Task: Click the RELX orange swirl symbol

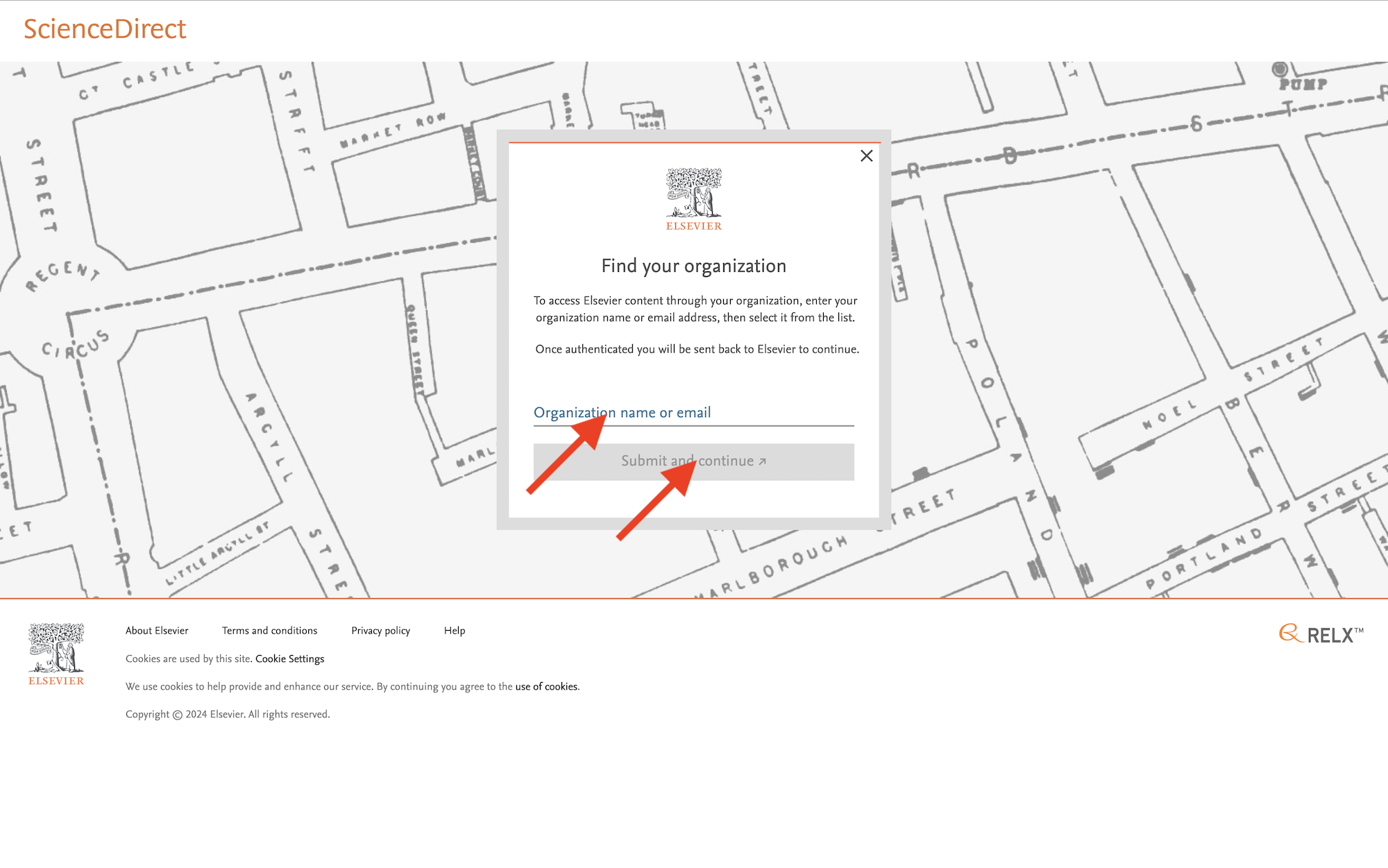Action: coord(1290,633)
